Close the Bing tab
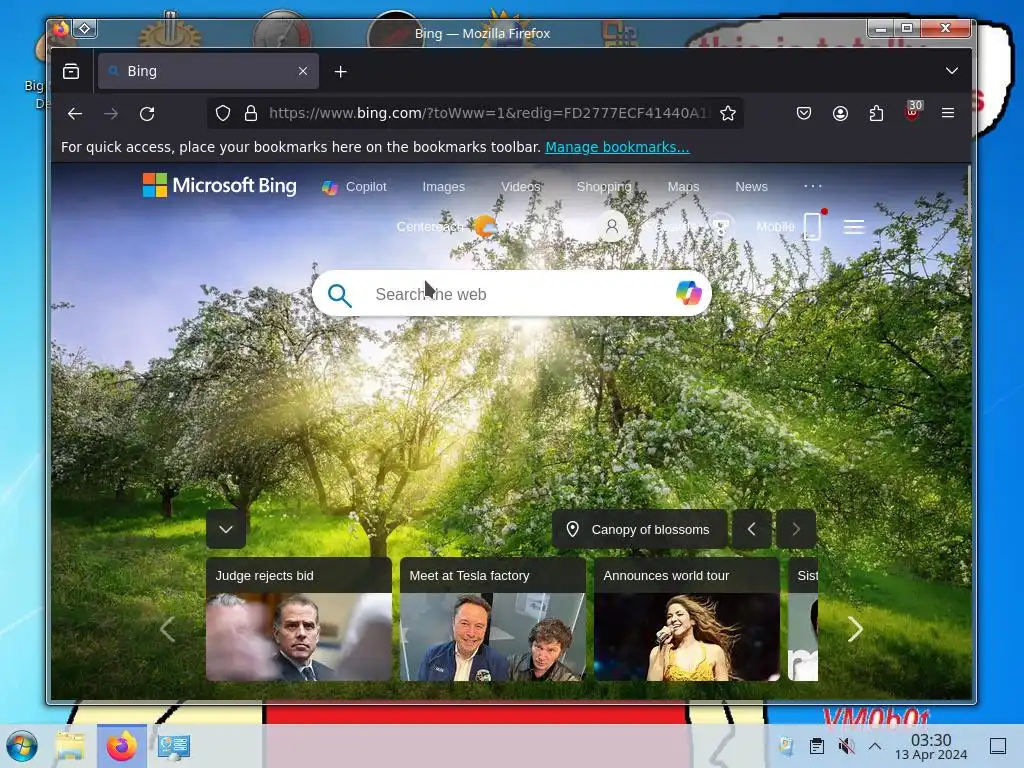Image resolution: width=1024 pixels, height=768 pixels. tap(303, 71)
